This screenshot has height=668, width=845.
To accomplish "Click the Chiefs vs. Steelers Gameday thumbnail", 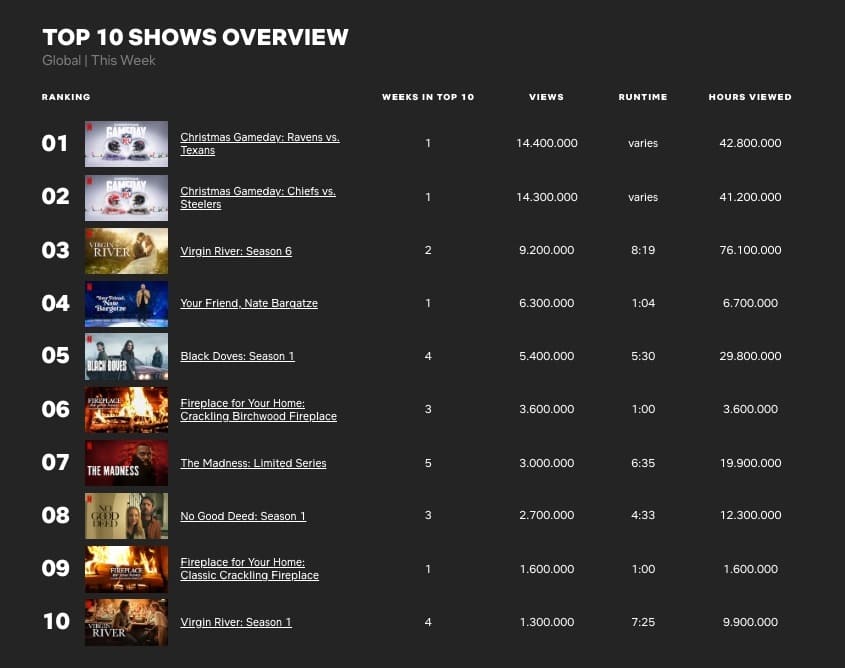I will [x=126, y=198].
